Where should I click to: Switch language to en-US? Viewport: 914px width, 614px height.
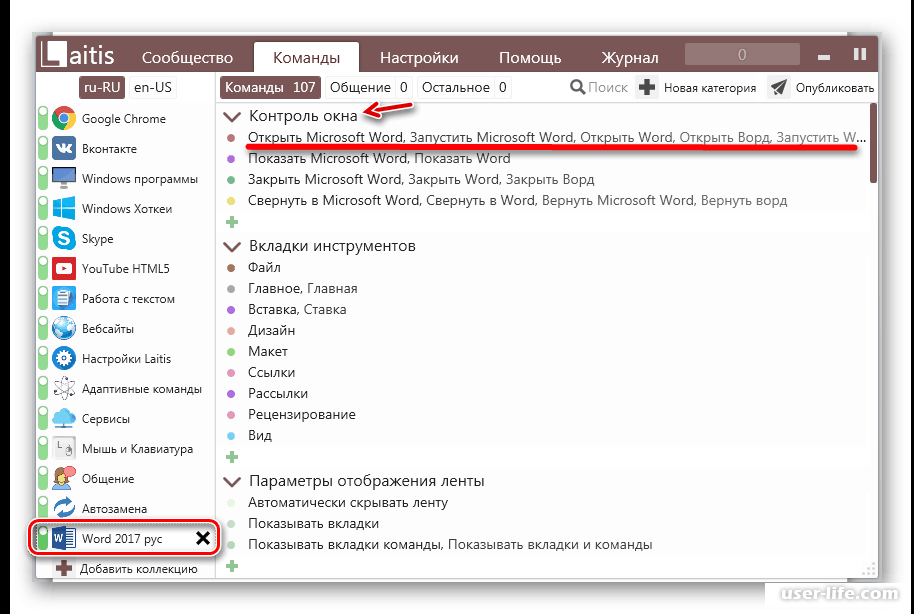coord(153,87)
